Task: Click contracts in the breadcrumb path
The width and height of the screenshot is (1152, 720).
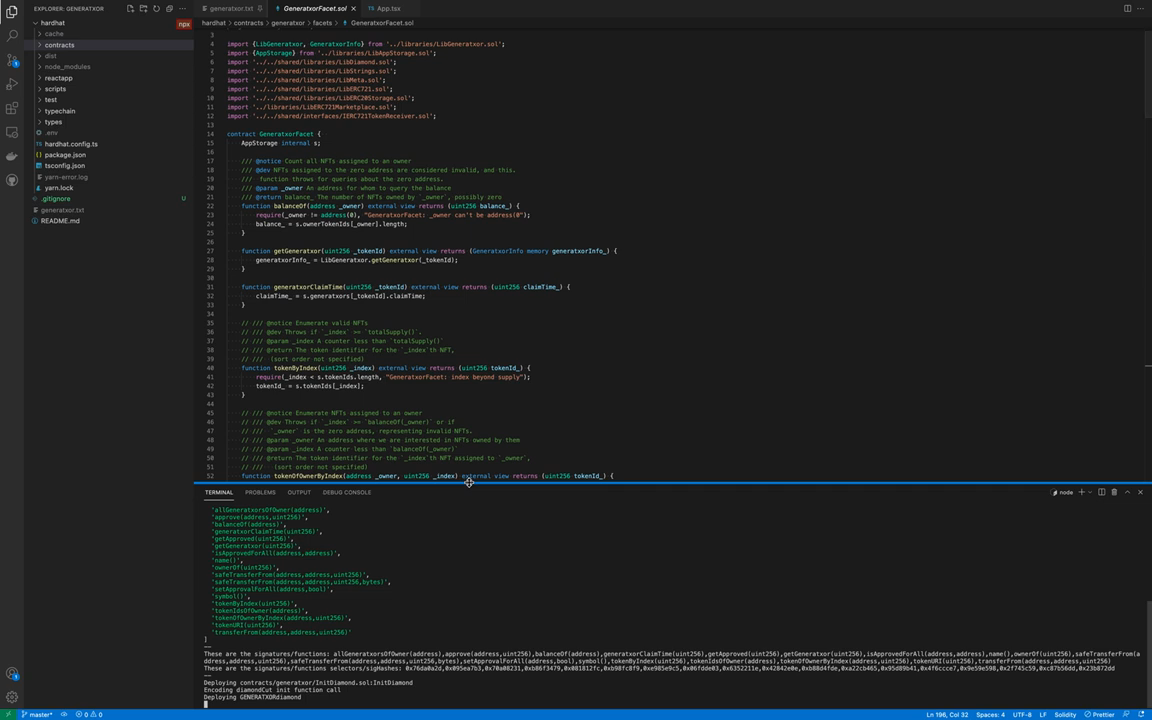Action: [248, 23]
